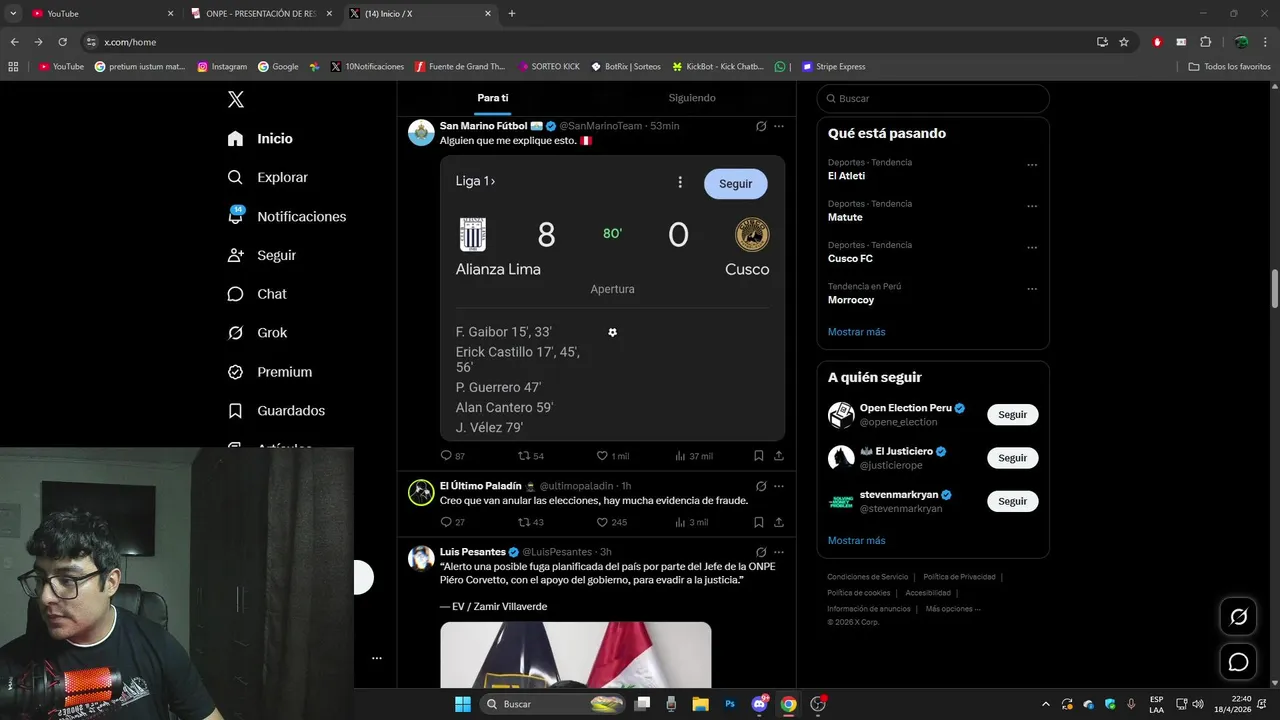Reply to El Último Paladín post
The height and width of the screenshot is (720, 1280).
click(x=446, y=522)
